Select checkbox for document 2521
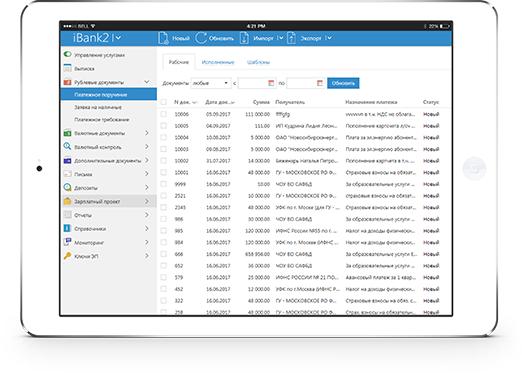The height and width of the screenshot is (373, 522). [x=164, y=196]
